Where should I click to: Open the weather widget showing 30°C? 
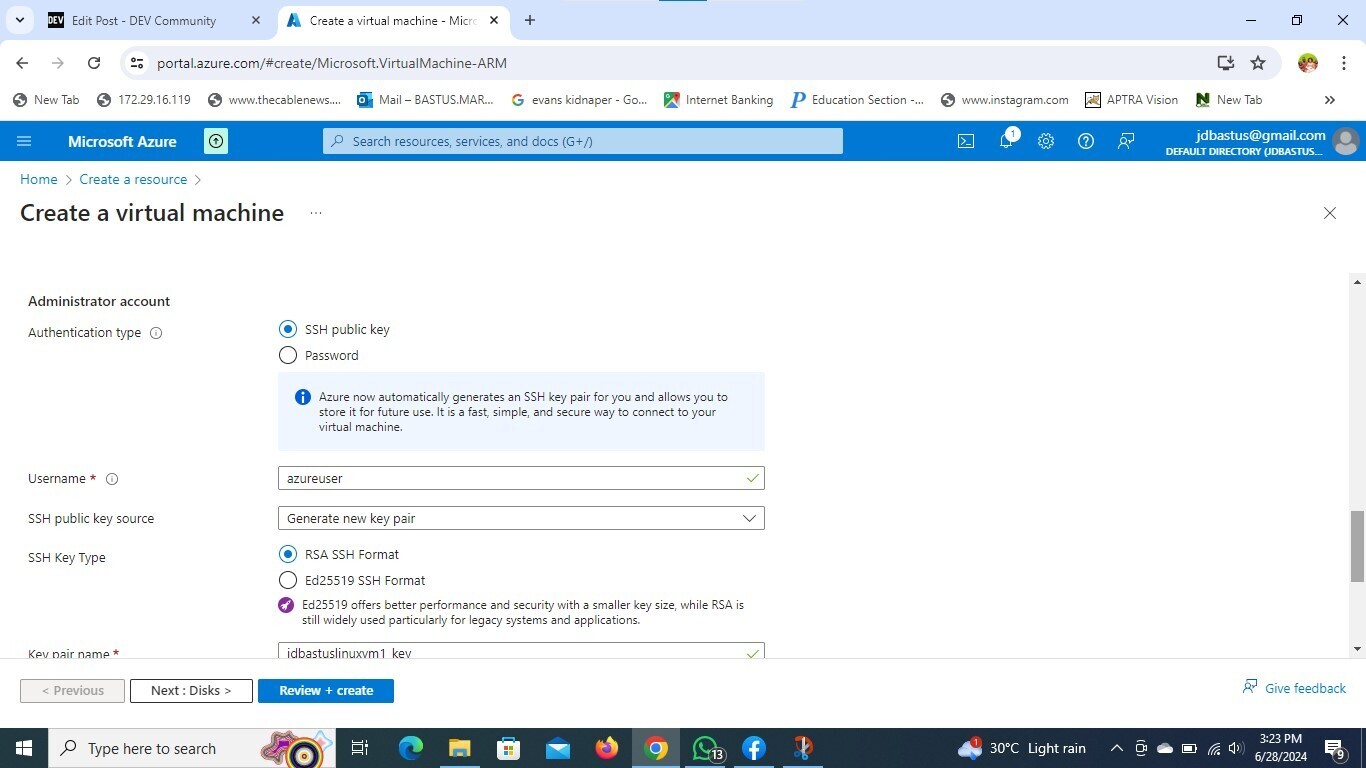tap(1021, 748)
